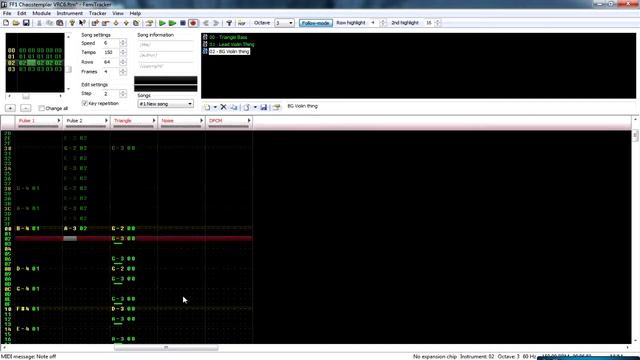This screenshot has width=640, height=360.
Task: Toggle the Key repetition checkbox
Action: tap(85, 104)
